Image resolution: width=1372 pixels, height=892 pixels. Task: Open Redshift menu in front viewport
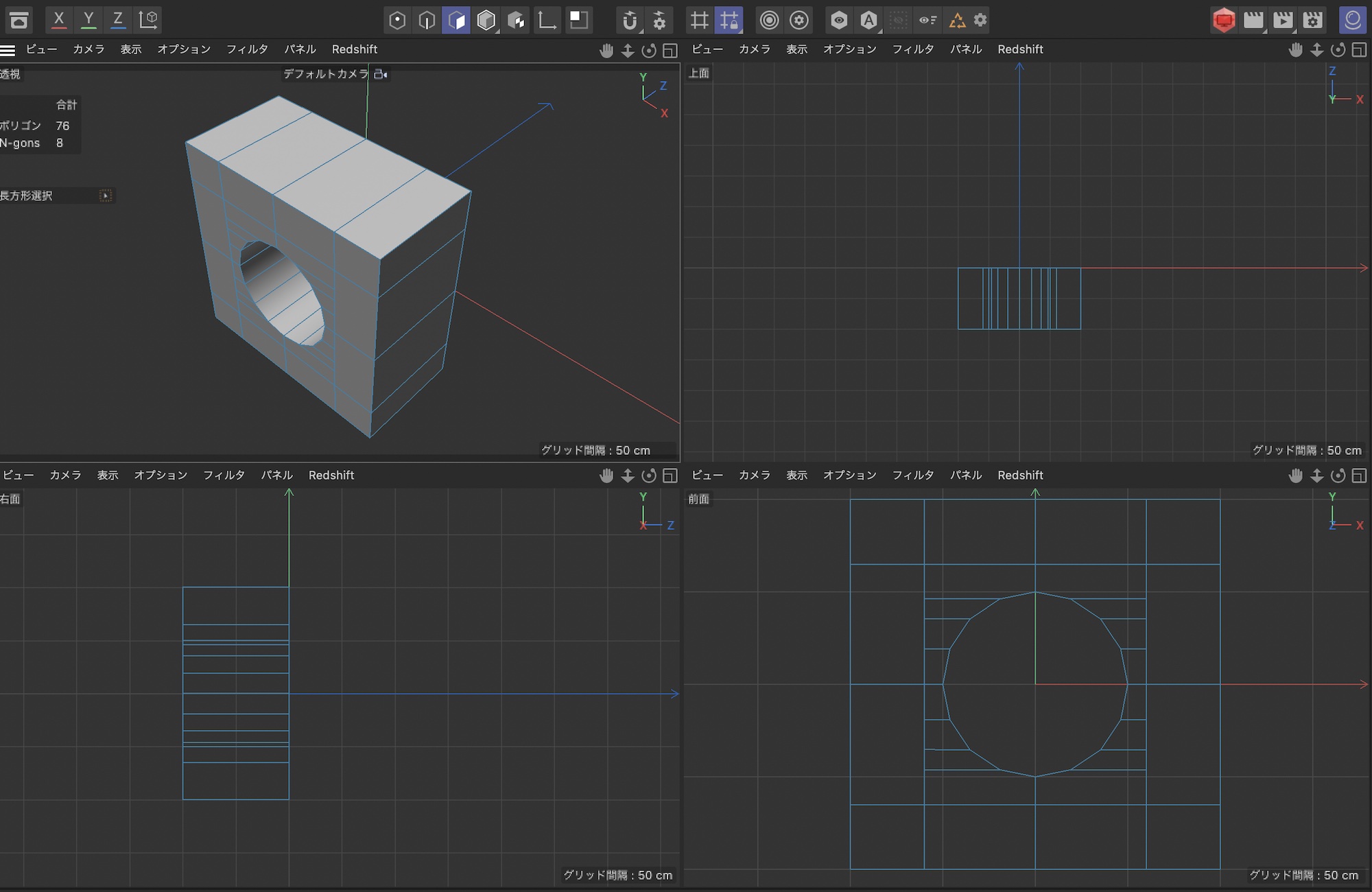[1020, 475]
